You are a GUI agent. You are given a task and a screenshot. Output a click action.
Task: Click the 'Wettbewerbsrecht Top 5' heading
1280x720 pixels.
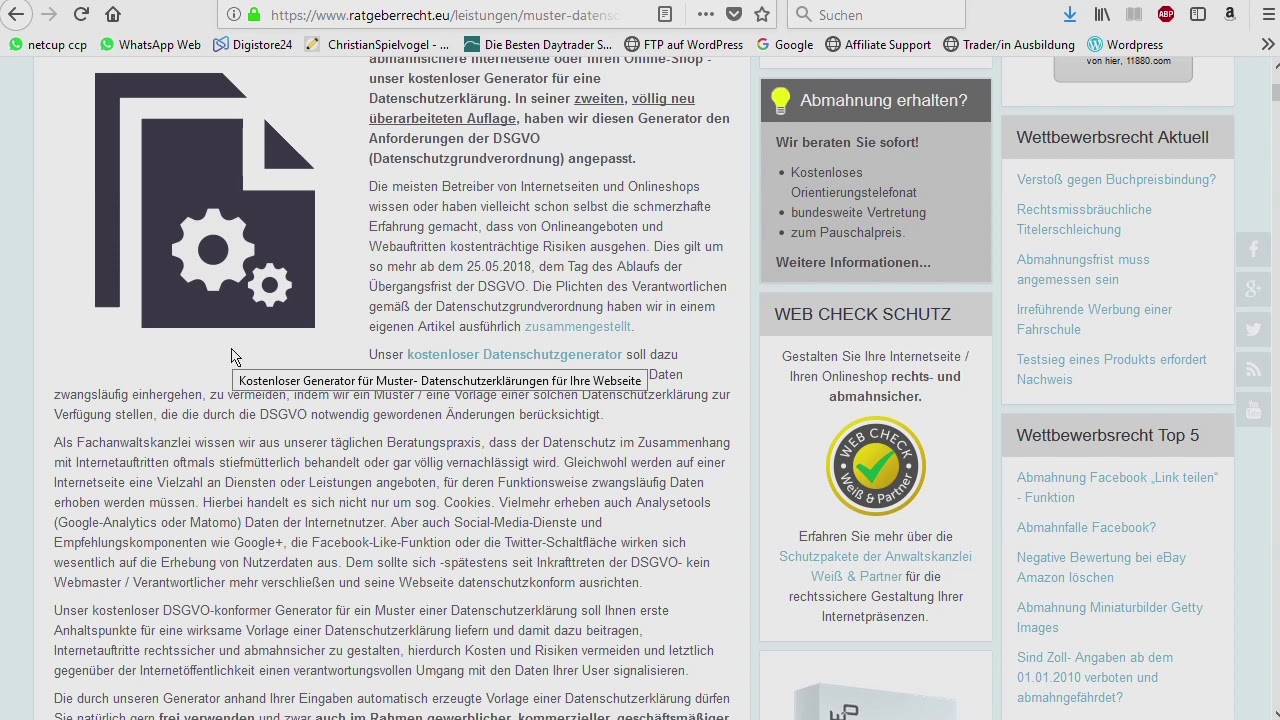coord(1107,435)
